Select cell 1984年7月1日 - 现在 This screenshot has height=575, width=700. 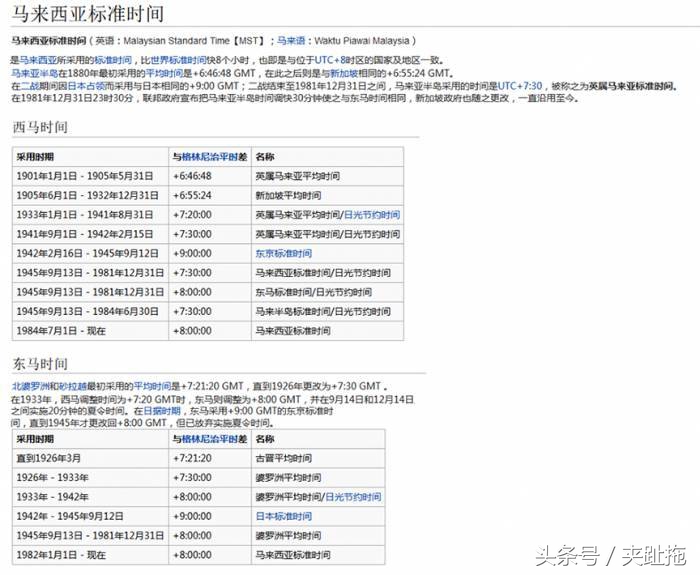pyautogui.click(x=90, y=331)
